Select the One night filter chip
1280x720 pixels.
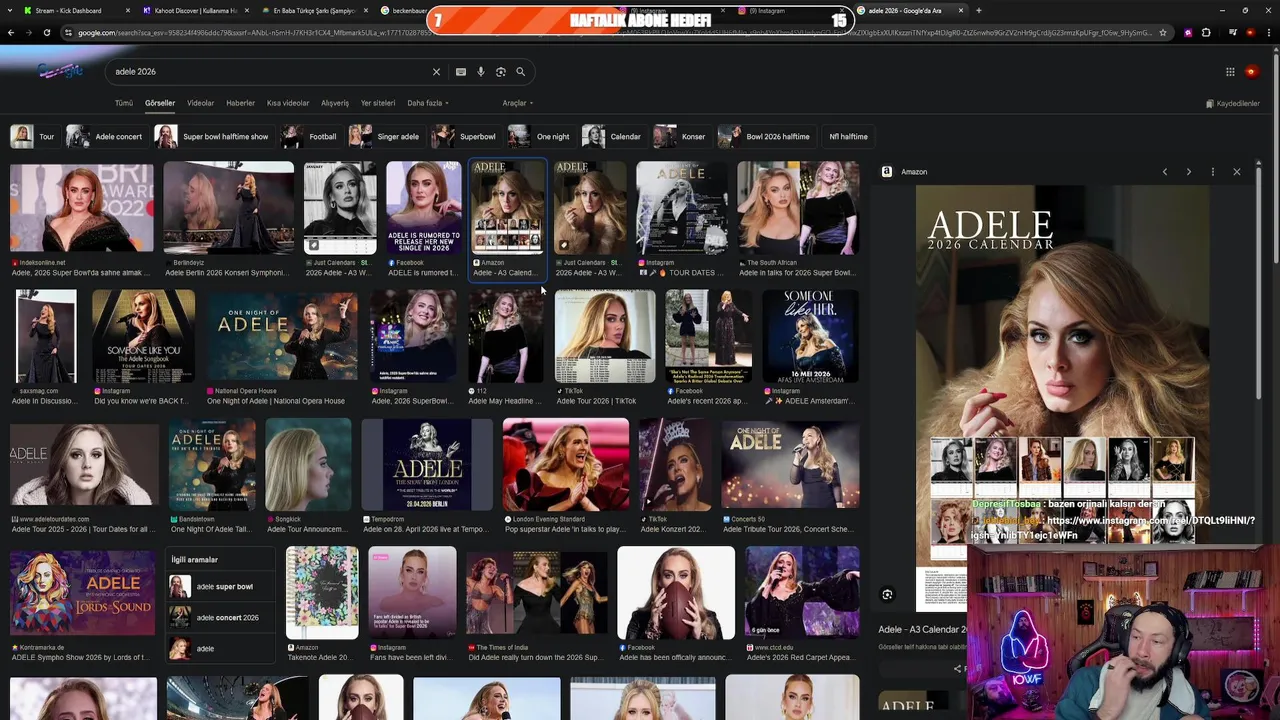540,137
